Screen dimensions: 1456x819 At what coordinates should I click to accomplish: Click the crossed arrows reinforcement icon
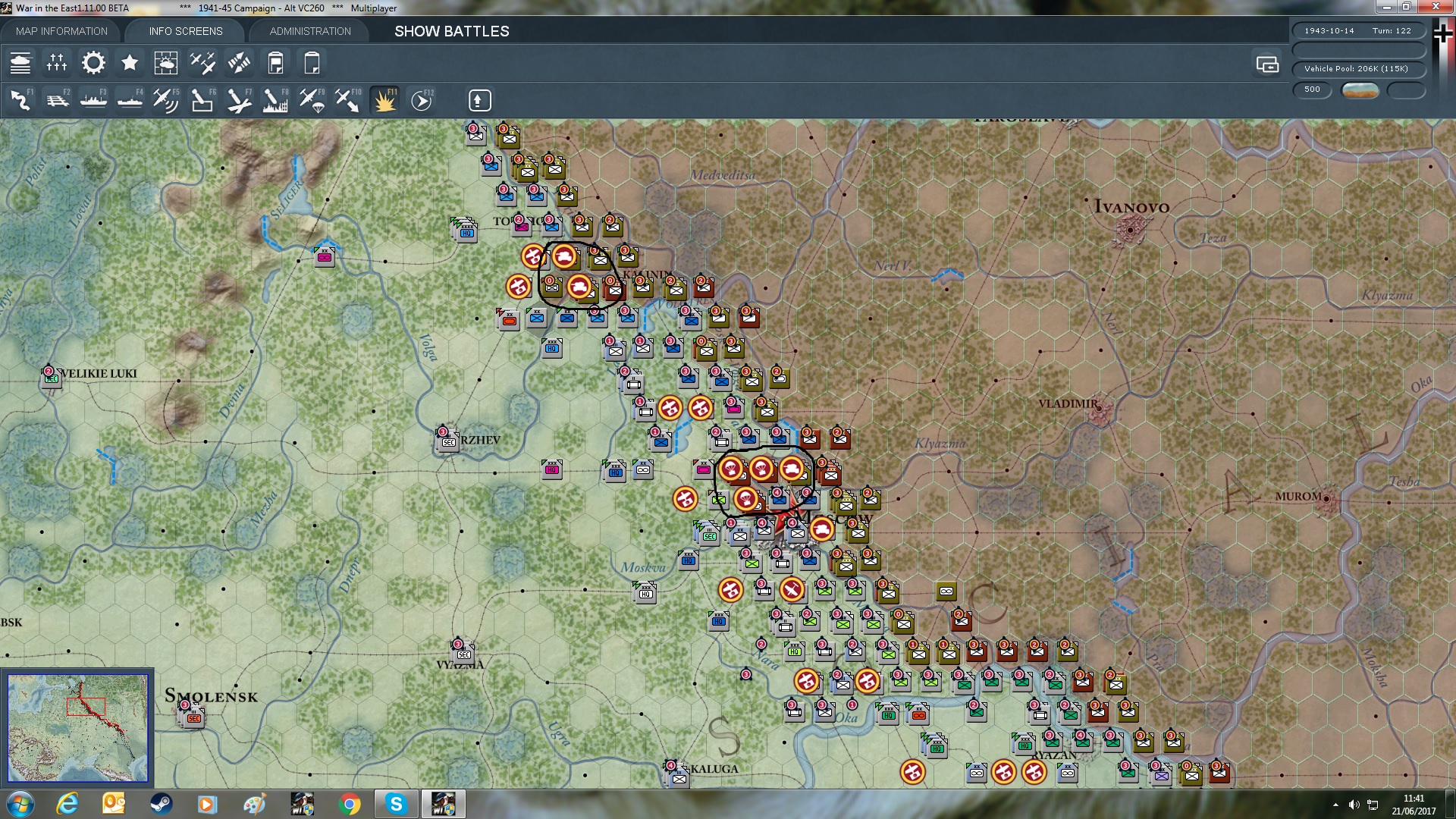(x=239, y=63)
